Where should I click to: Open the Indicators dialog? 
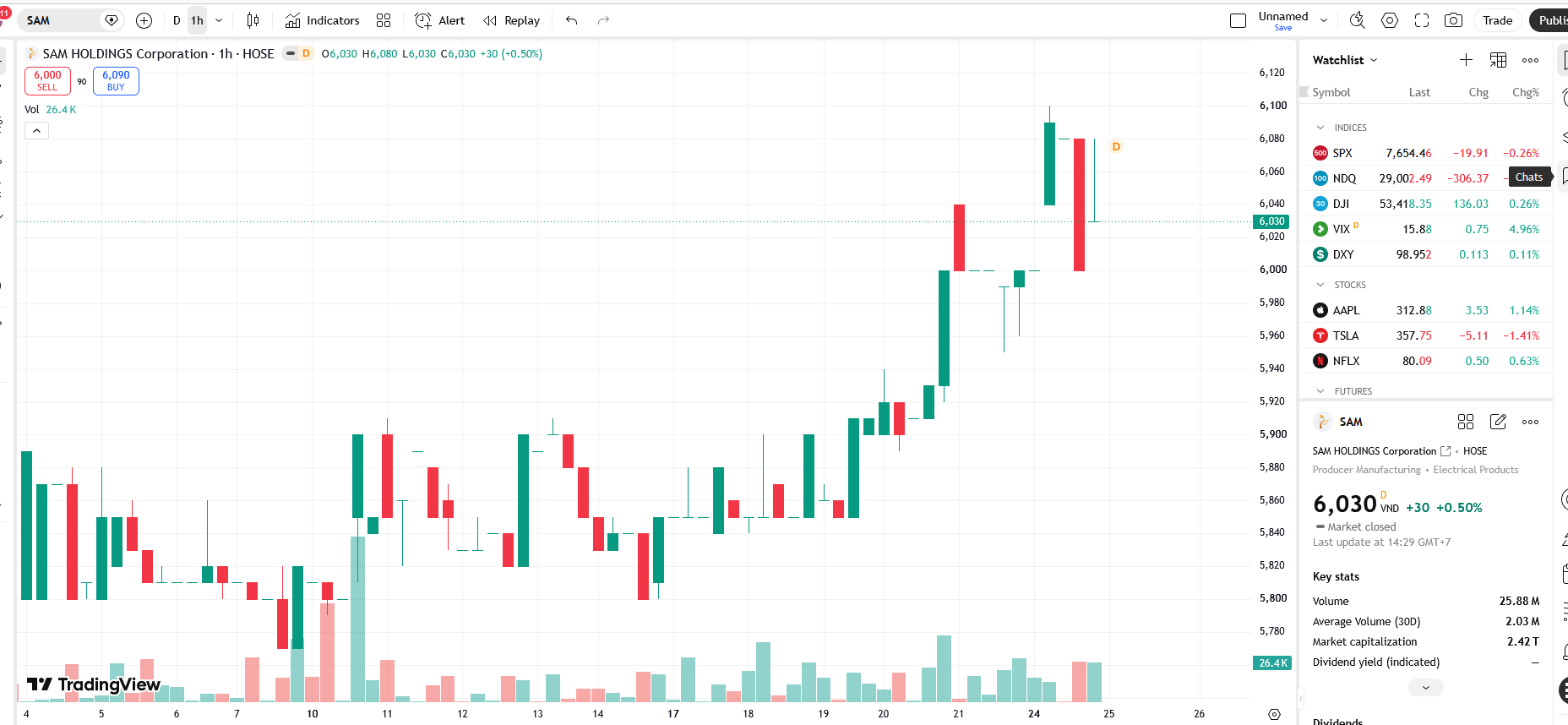pyautogui.click(x=323, y=20)
